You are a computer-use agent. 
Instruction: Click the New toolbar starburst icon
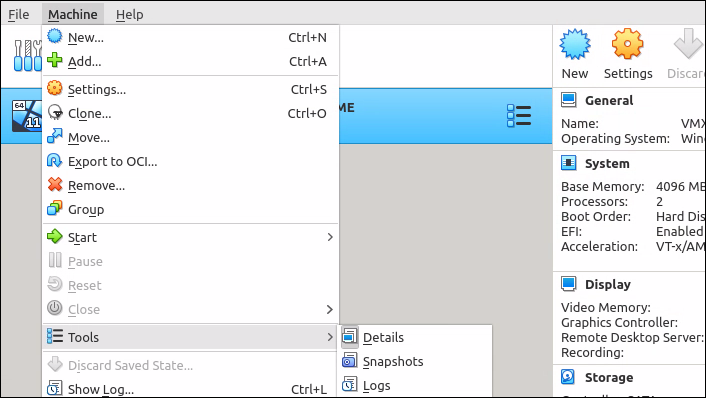click(575, 45)
